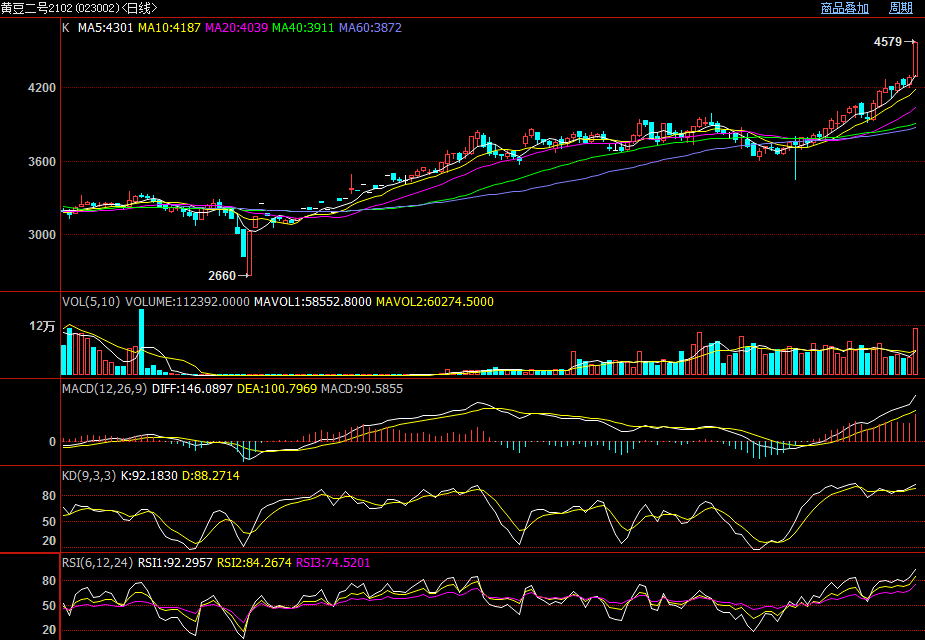Click the MACD(12,26,9) indicator name

(104, 389)
